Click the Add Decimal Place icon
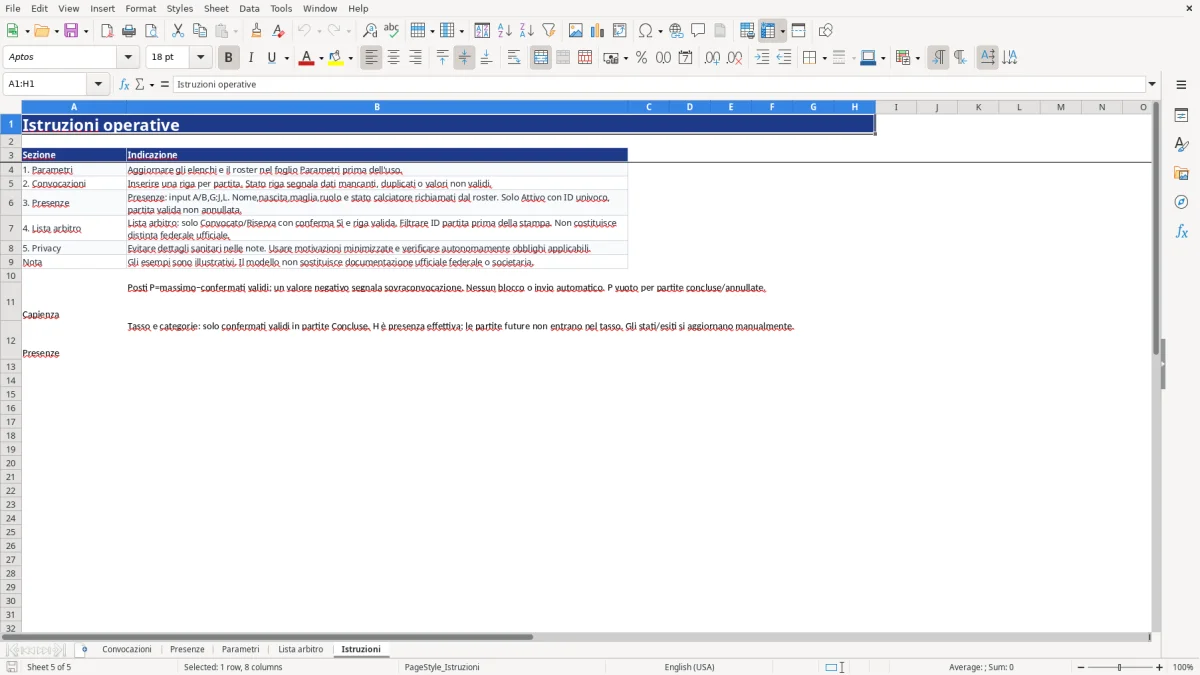Screen dimensions: 1200x675 (x=712, y=58)
